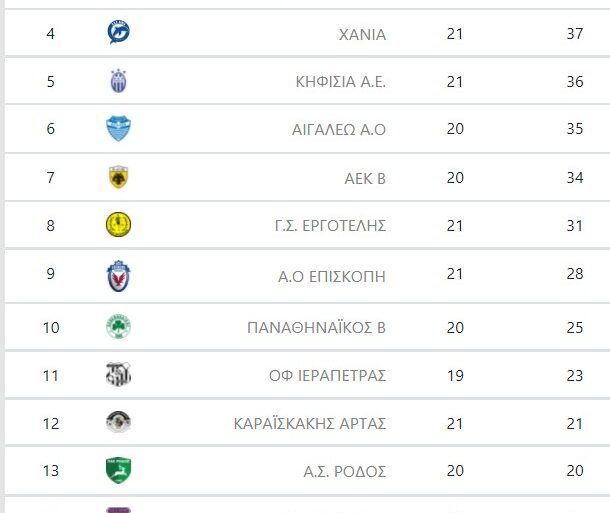
Task: Click the 37 points value for ΧΑΝΙΑ
Action: (574, 34)
